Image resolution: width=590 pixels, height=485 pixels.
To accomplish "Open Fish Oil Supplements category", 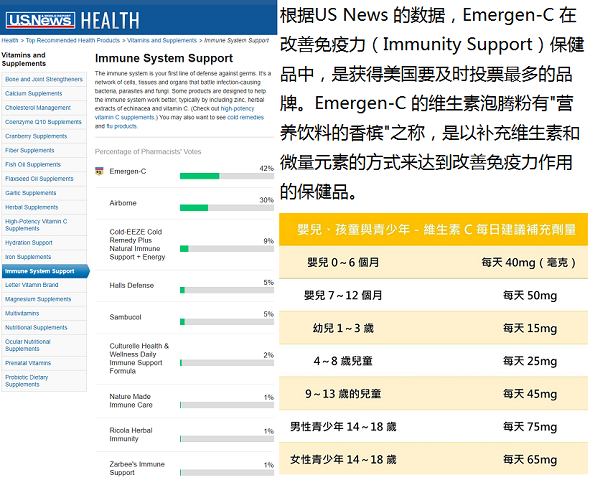I will pyautogui.click(x=44, y=165).
